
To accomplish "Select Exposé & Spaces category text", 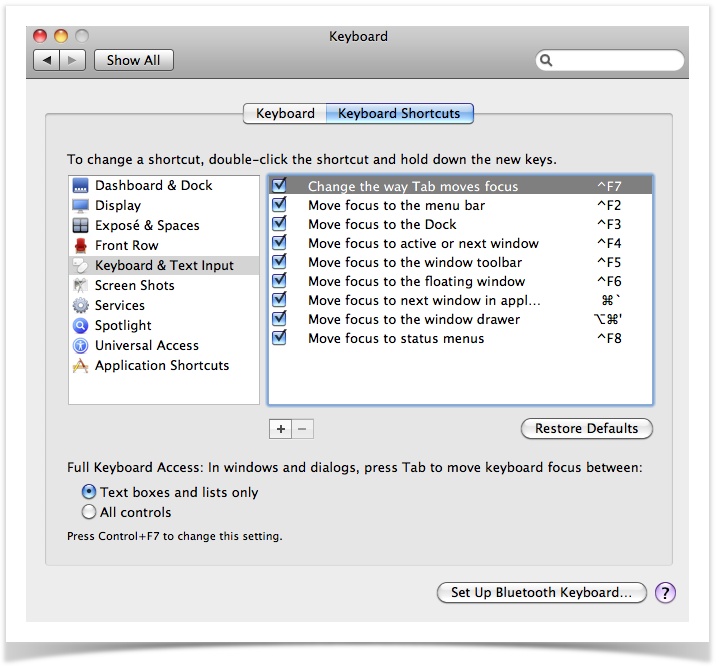I will tap(147, 226).
